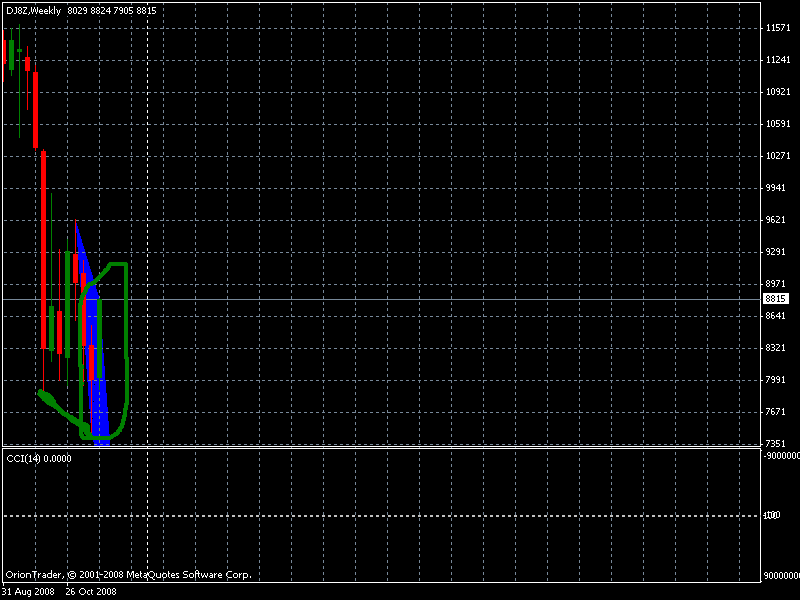Viewport: 800px width, 600px height.
Task: Click the 9621 price axis label
Action: coord(776,220)
